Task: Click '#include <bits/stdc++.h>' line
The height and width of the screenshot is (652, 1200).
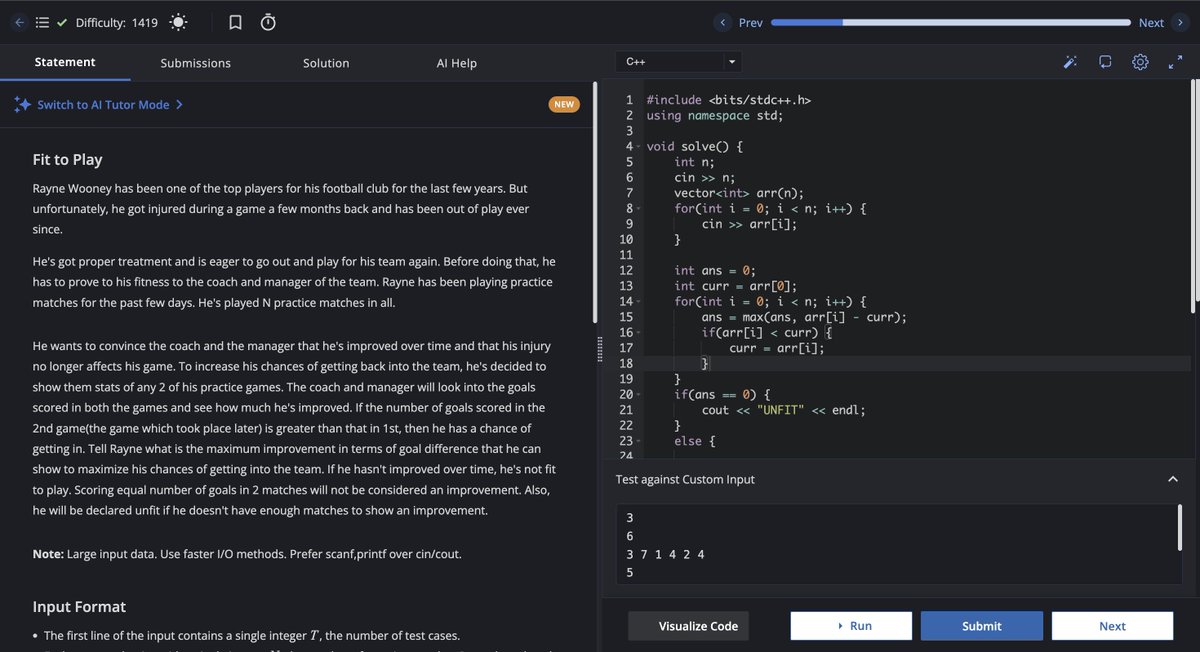Action: point(728,101)
